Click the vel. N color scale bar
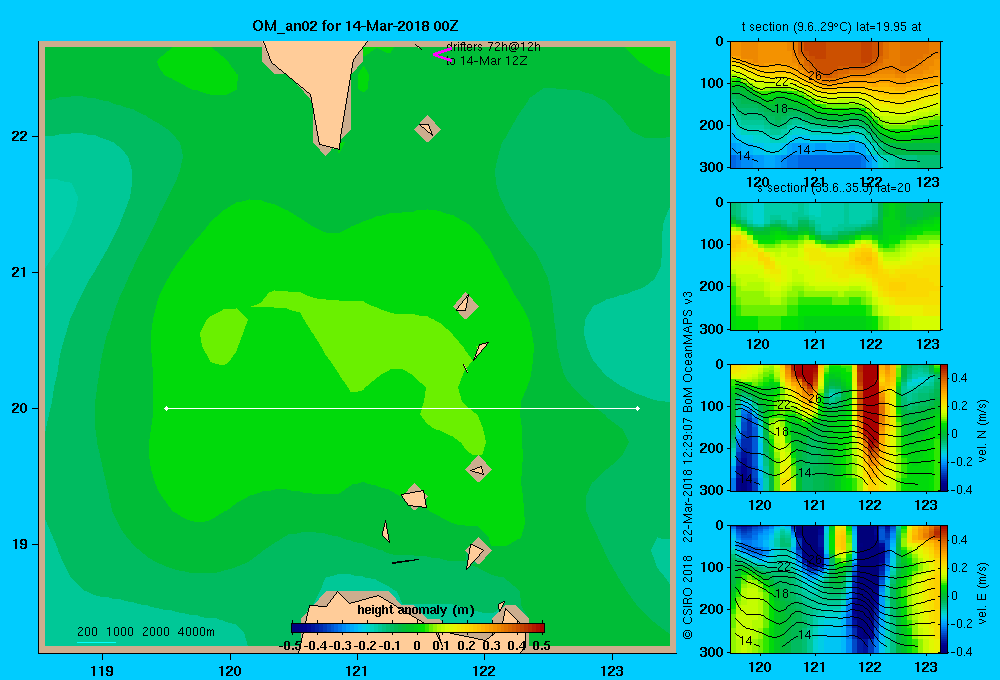 (x=944, y=427)
